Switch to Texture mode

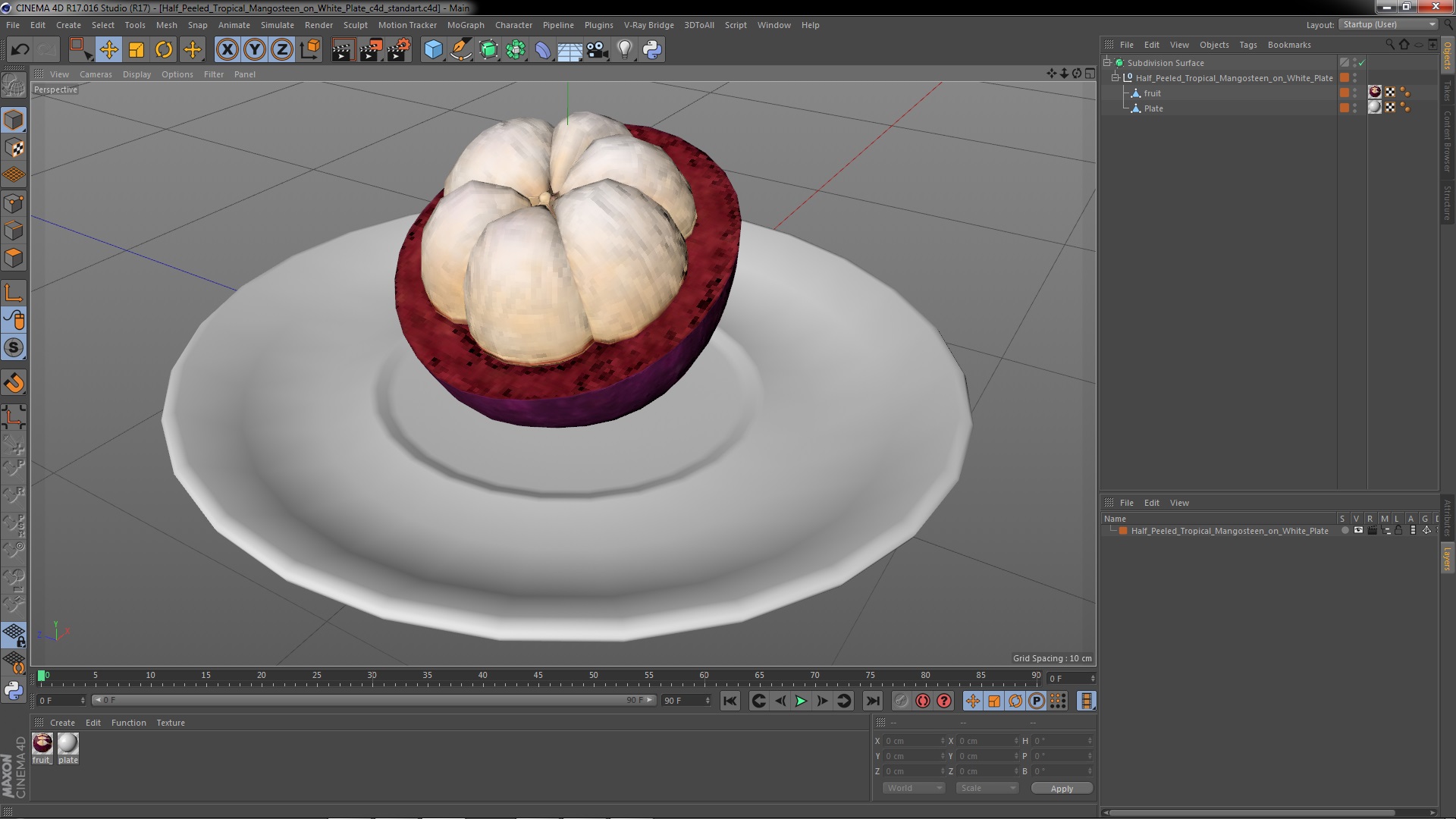[14, 148]
